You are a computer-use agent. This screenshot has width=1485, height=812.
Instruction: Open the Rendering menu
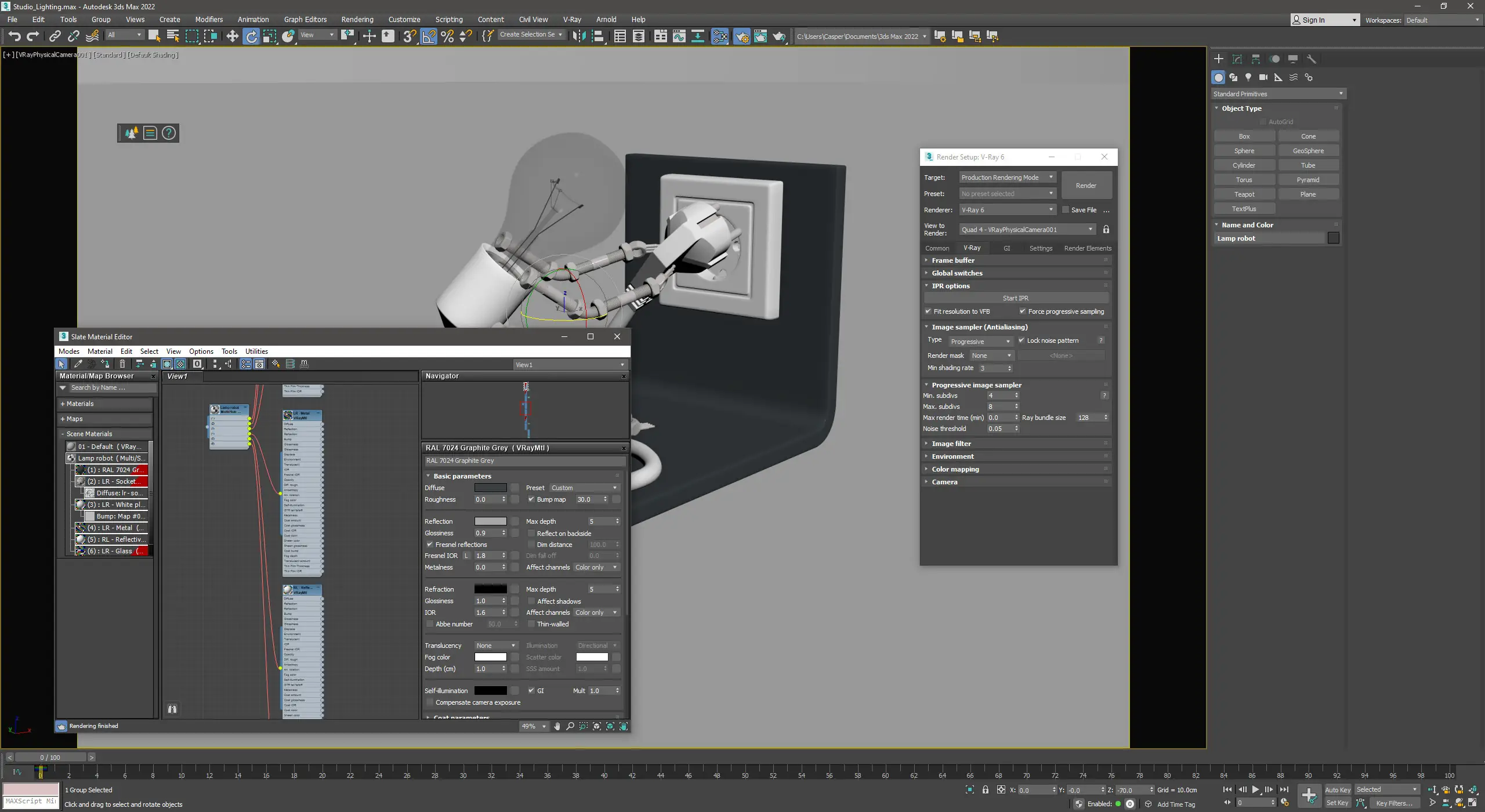coord(357,19)
